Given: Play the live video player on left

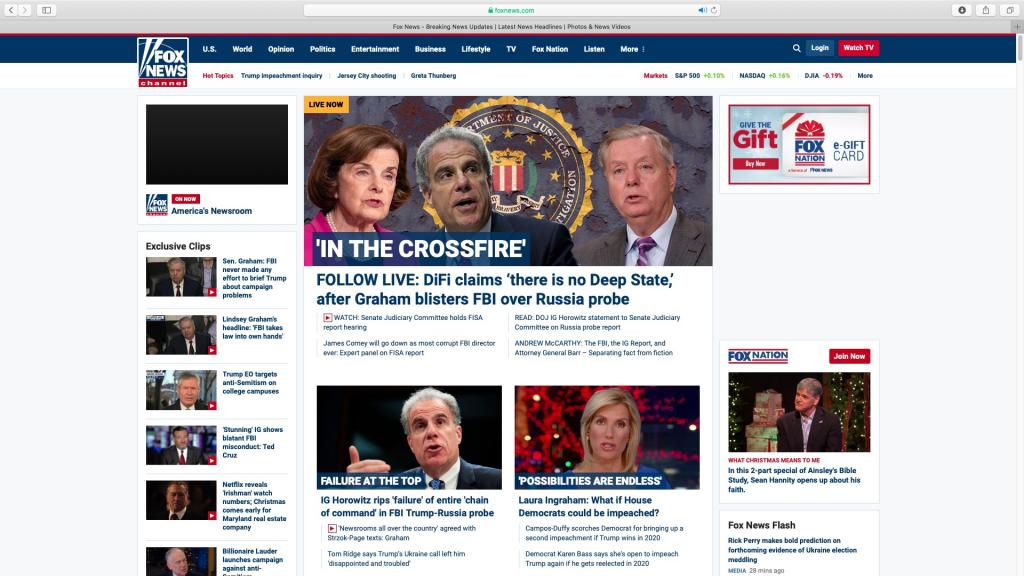Looking at the screenshot, I should pos(217,144).
